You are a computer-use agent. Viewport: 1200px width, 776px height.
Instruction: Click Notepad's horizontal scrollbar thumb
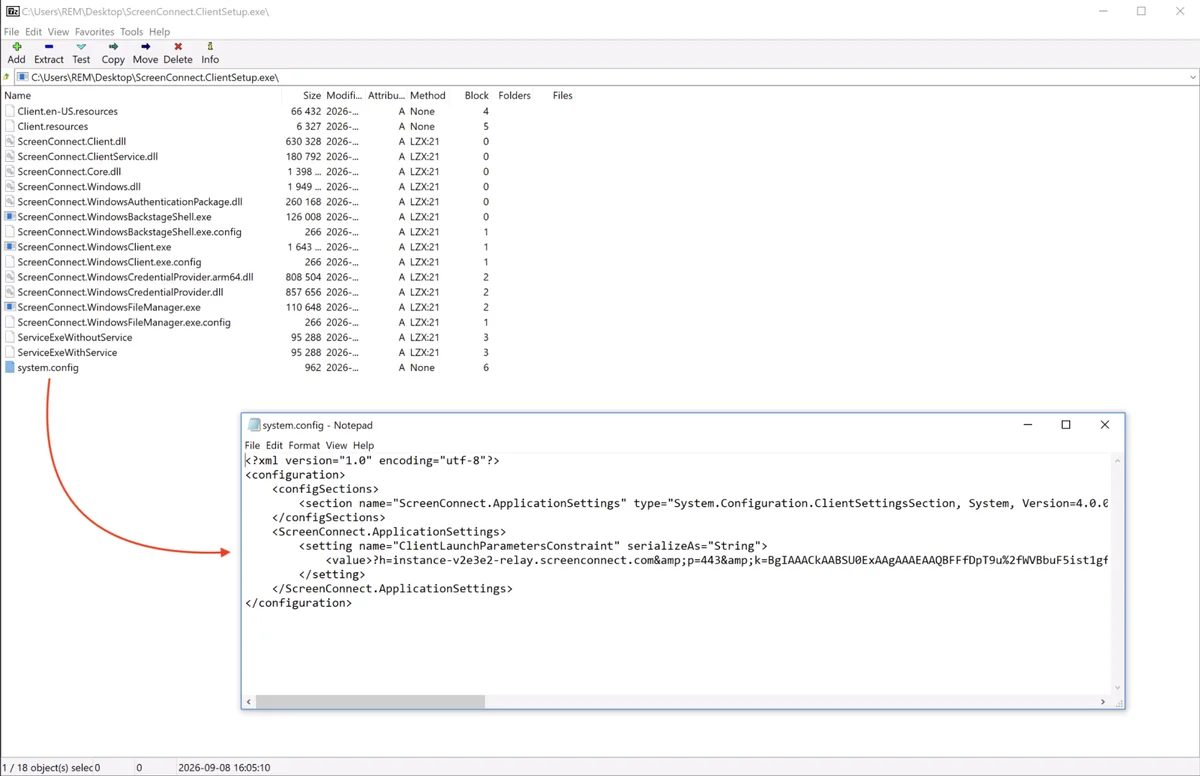tap(370, 702)
